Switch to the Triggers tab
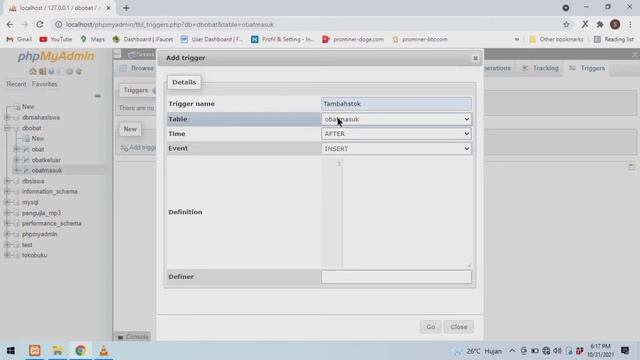 tap(588, 68)
